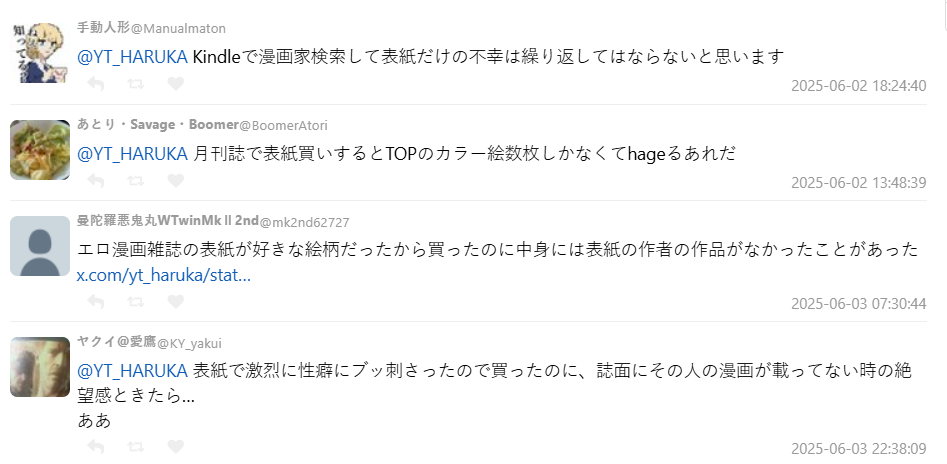Screen dimensions: 947x464
Task: Like the Kindle tweet by 手動人形
Action: point(176,84)
